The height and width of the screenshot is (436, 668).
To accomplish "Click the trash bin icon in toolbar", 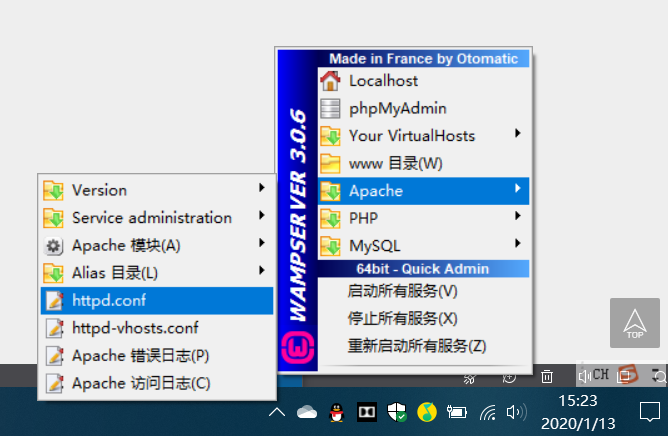I will (547, 376).
